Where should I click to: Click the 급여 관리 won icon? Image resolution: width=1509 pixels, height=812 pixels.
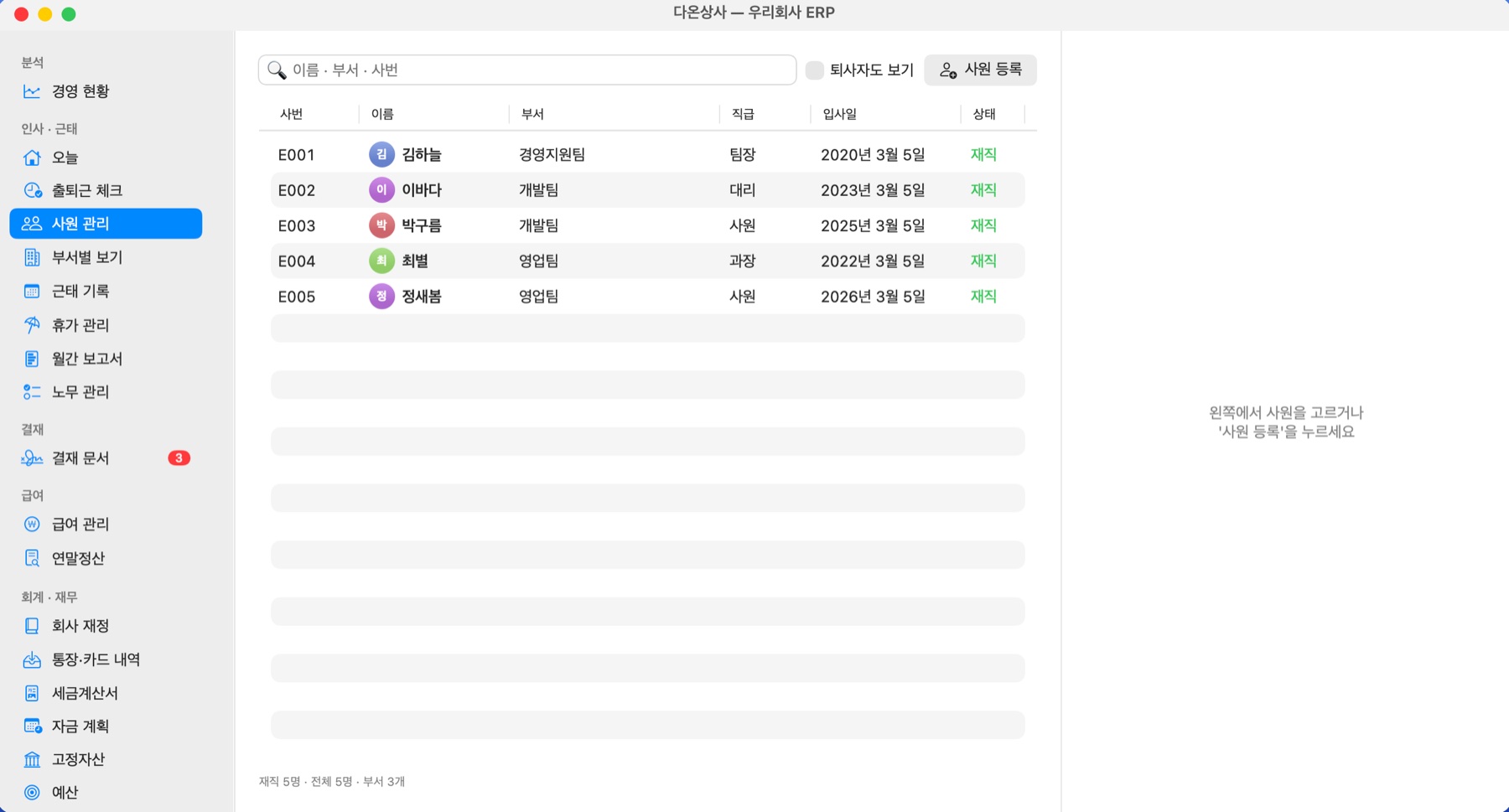click(x=32, y=525)
